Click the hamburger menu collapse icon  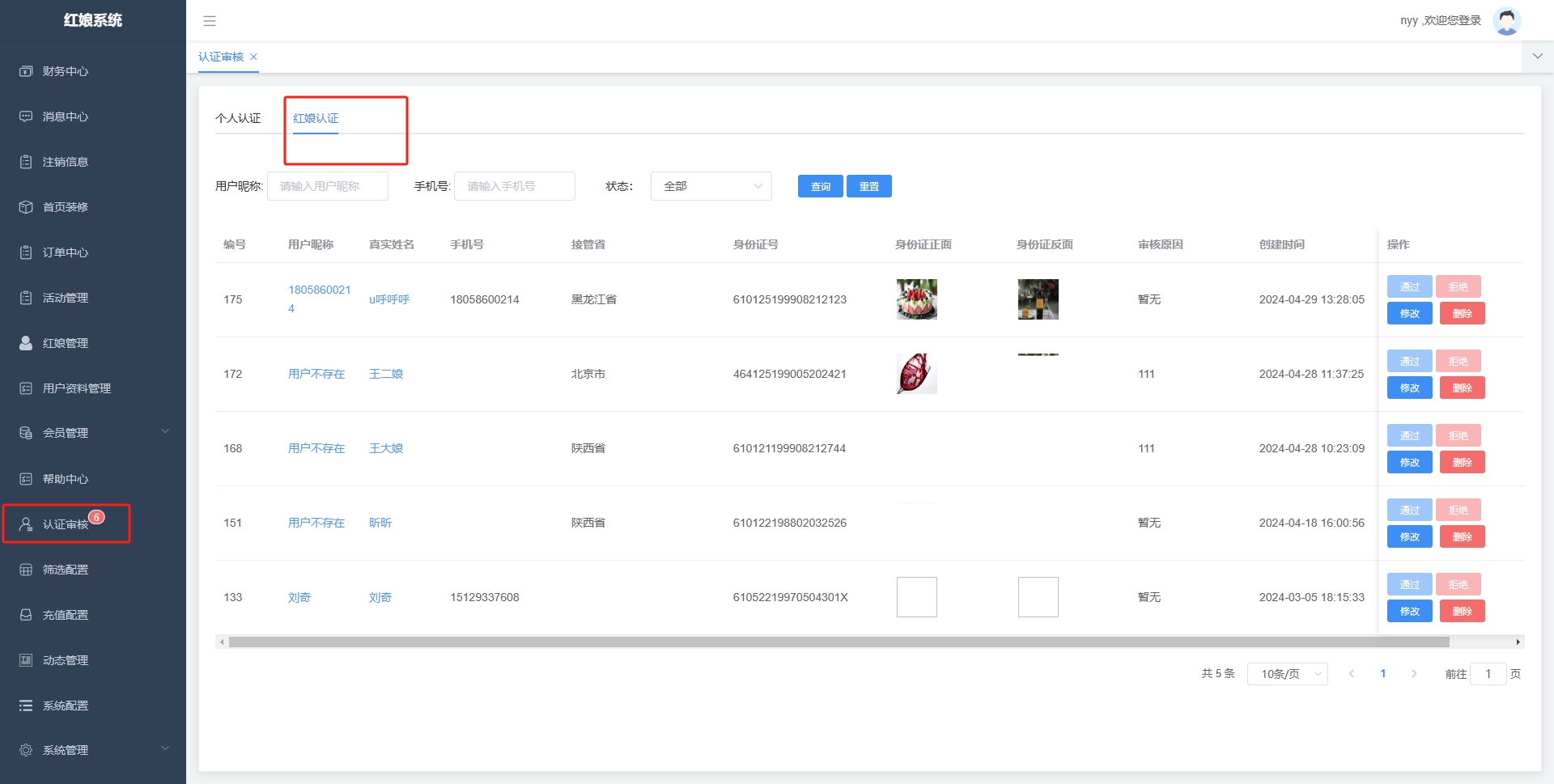(210, 21)
